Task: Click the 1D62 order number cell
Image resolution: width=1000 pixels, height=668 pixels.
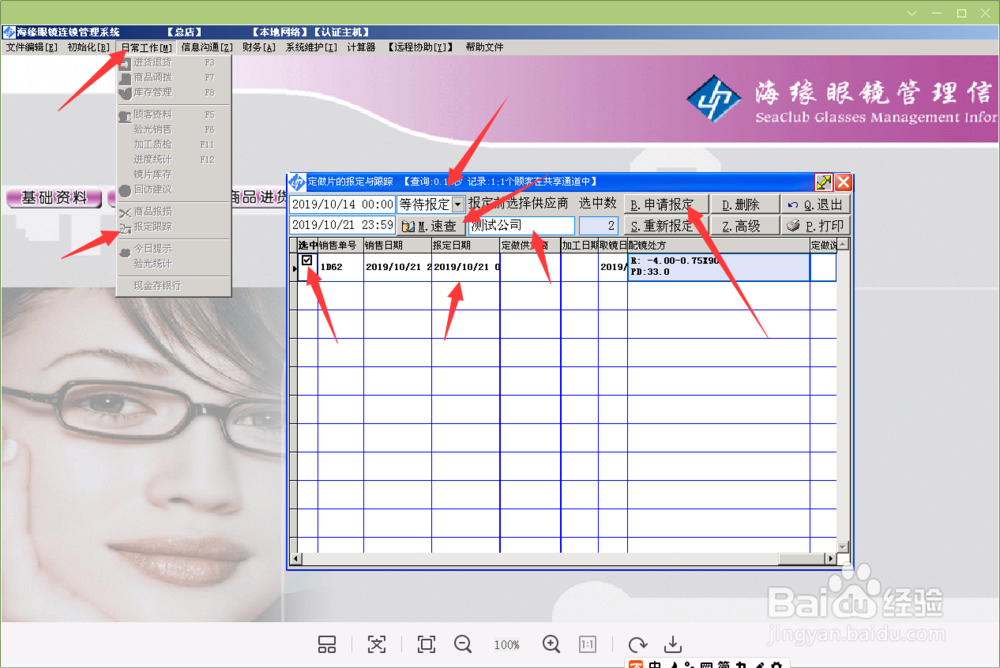Action: point(340,267)
